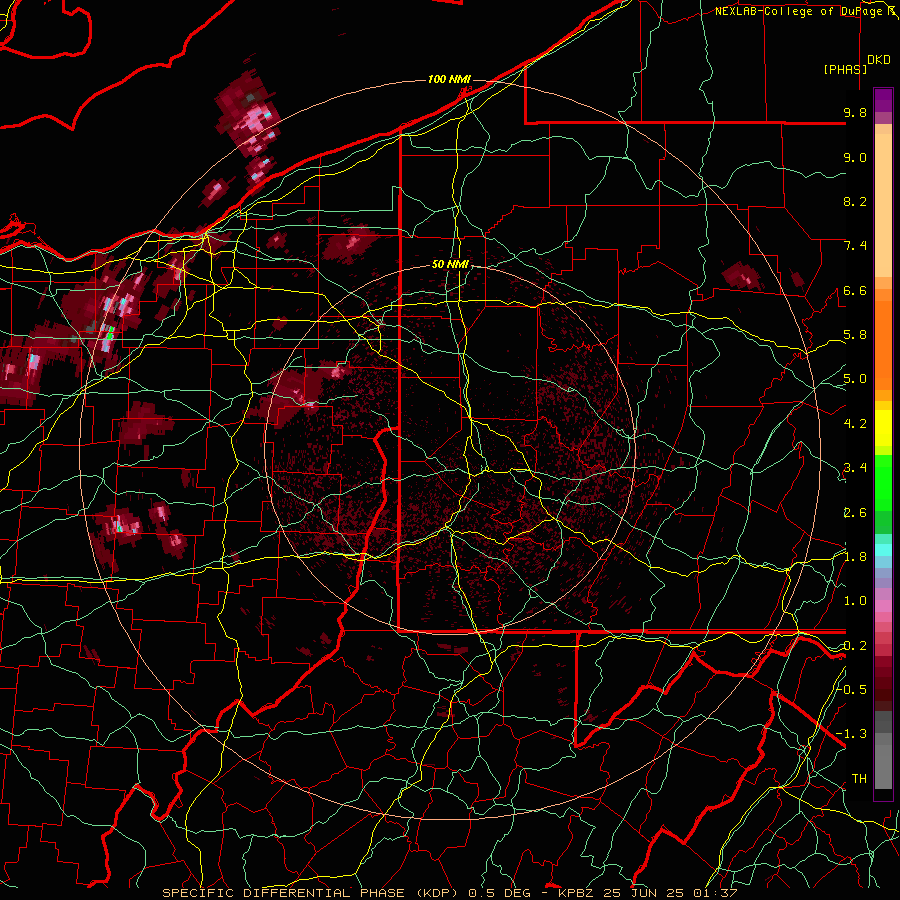Click the "7.4" value on the color scale

pyautogui.click(x=855, y=246)
